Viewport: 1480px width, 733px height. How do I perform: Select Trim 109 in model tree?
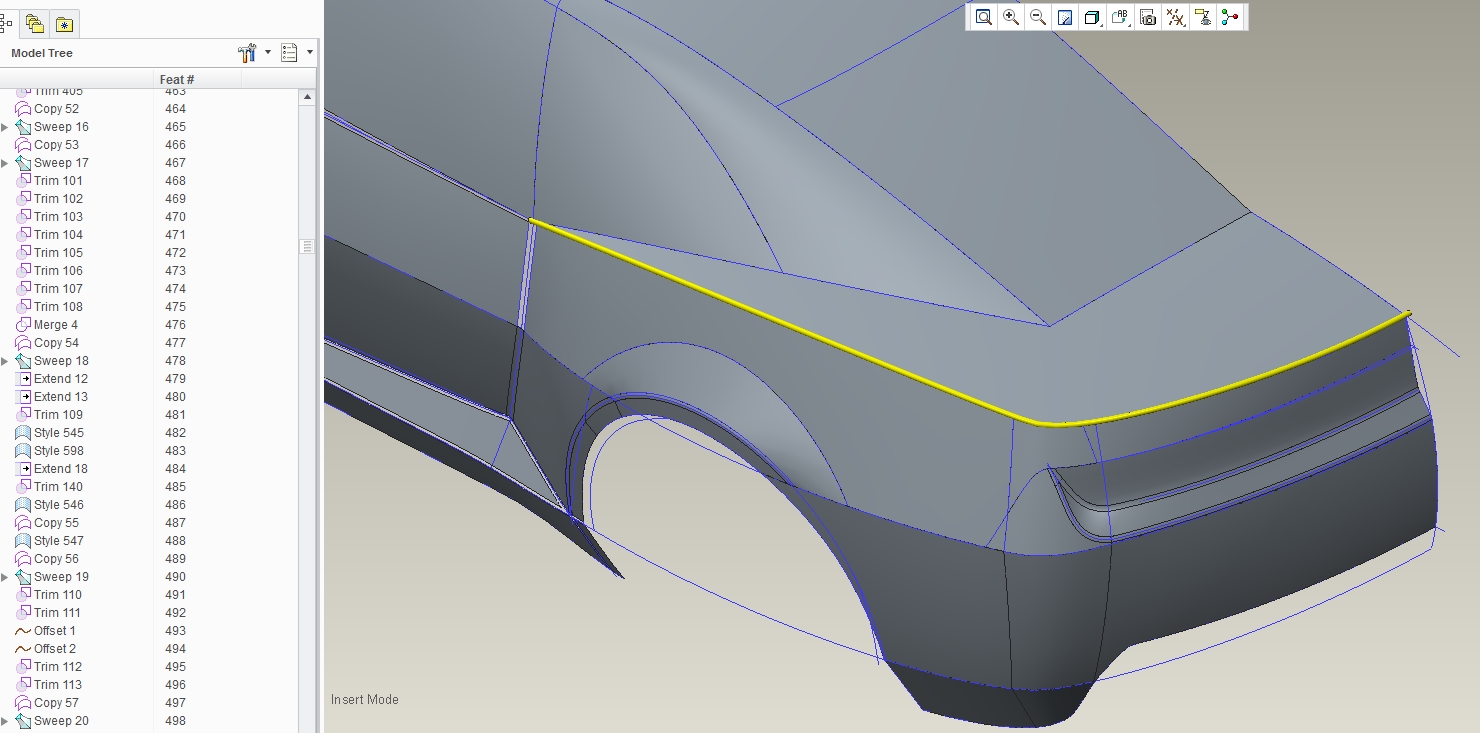(58, 415)
